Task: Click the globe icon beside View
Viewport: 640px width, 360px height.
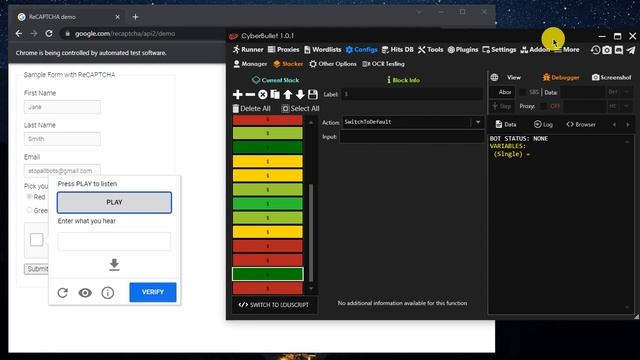Action: [494, 77]
